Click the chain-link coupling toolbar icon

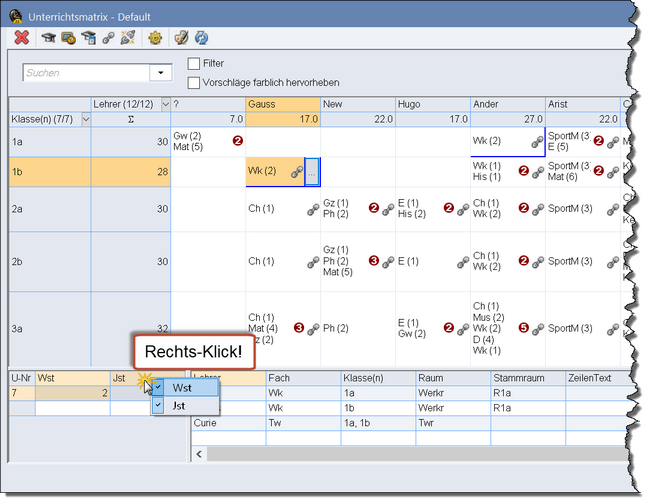(109, 38)
